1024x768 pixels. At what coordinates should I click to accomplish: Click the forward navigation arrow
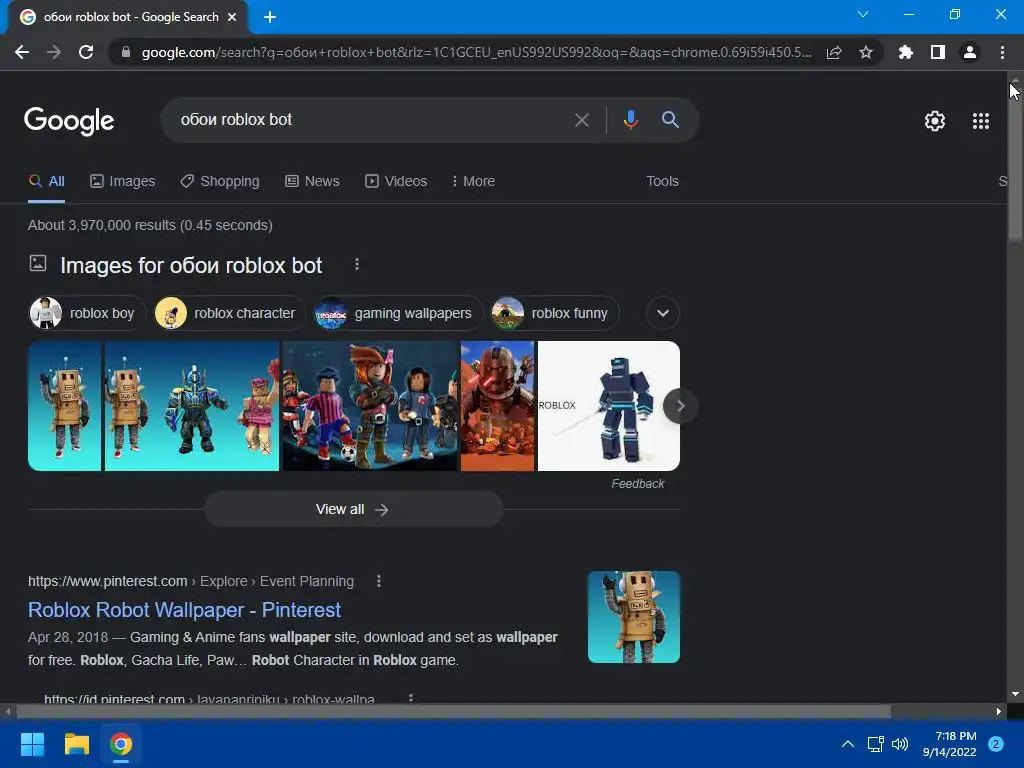[x=54, y=52]
